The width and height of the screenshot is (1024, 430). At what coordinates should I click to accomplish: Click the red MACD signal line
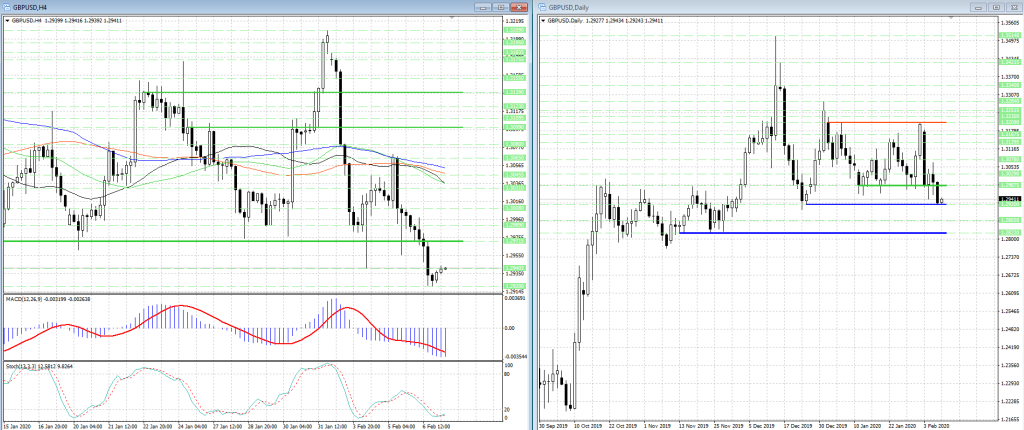180,306
